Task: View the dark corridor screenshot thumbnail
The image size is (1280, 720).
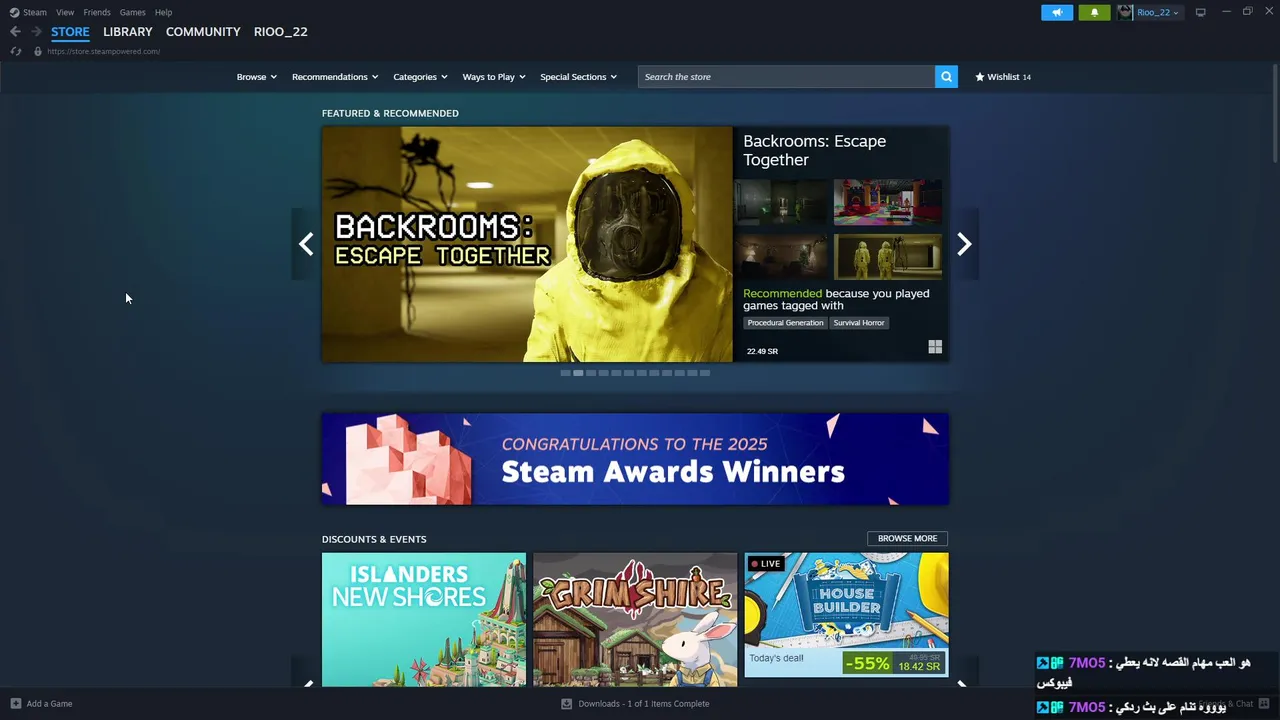Action: pos(782,257)
